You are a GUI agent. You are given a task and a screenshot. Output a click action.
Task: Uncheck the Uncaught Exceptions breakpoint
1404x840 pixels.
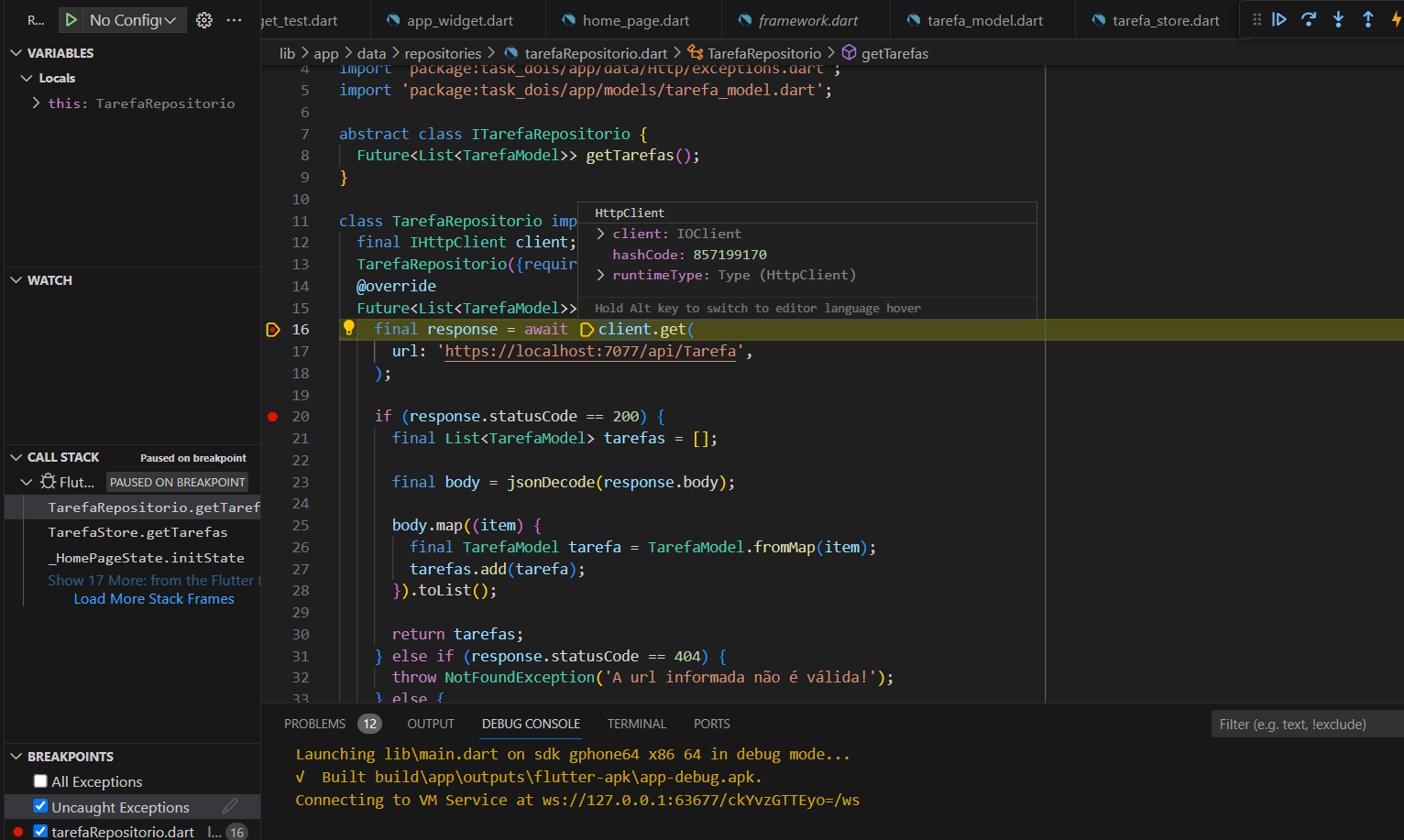40,806
